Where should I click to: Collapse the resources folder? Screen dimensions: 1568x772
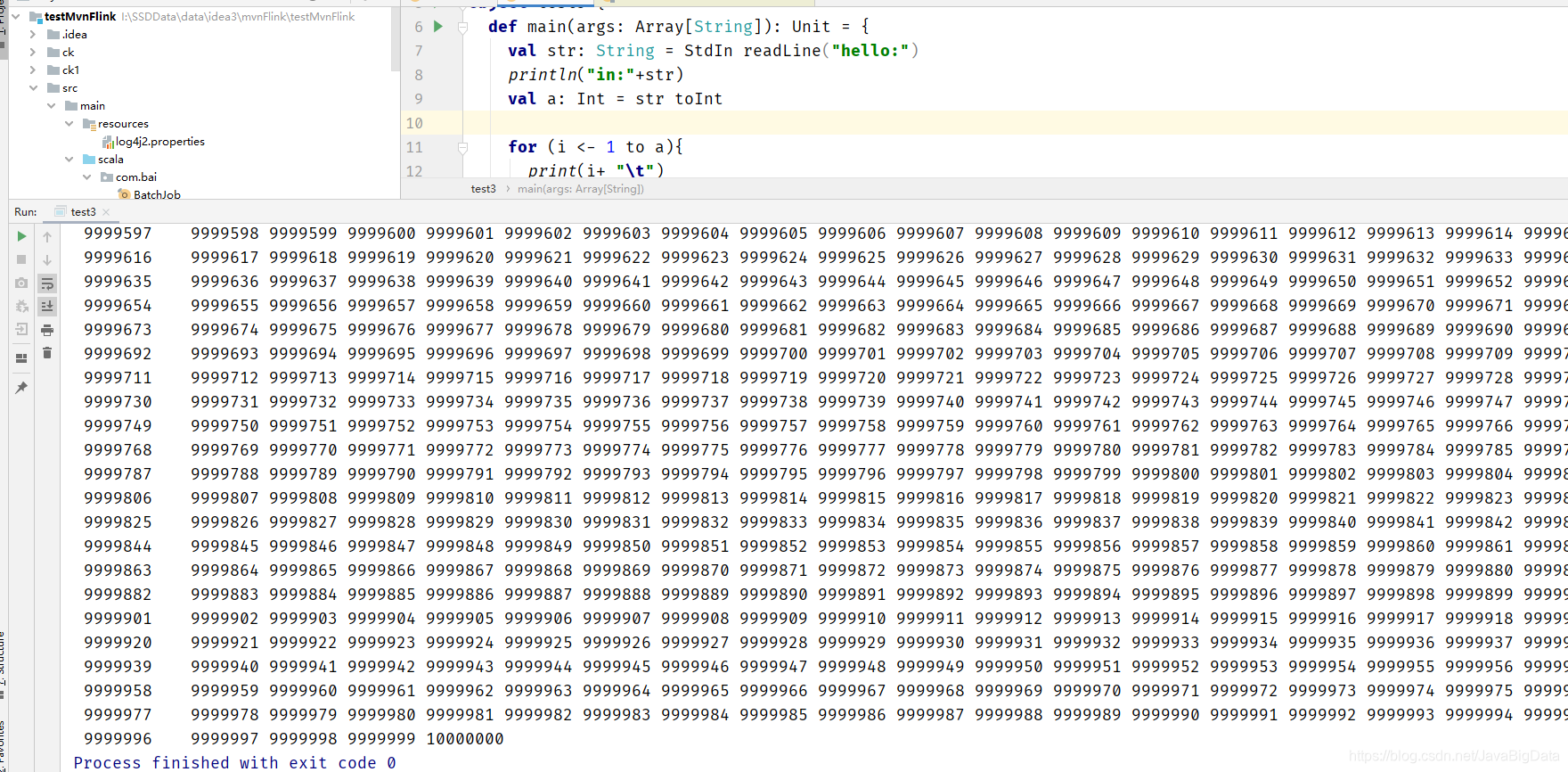click(x=69, y=124)
